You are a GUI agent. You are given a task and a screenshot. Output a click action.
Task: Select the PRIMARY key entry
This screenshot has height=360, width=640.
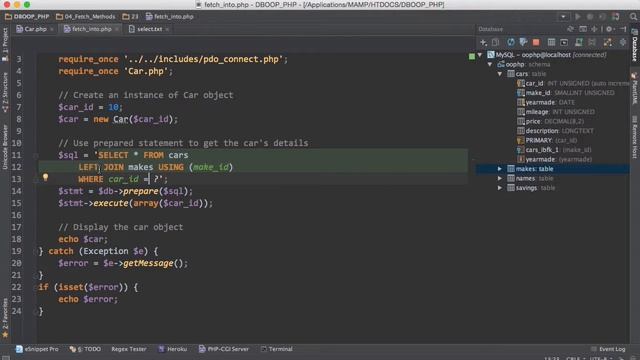(x=547, y=140)
